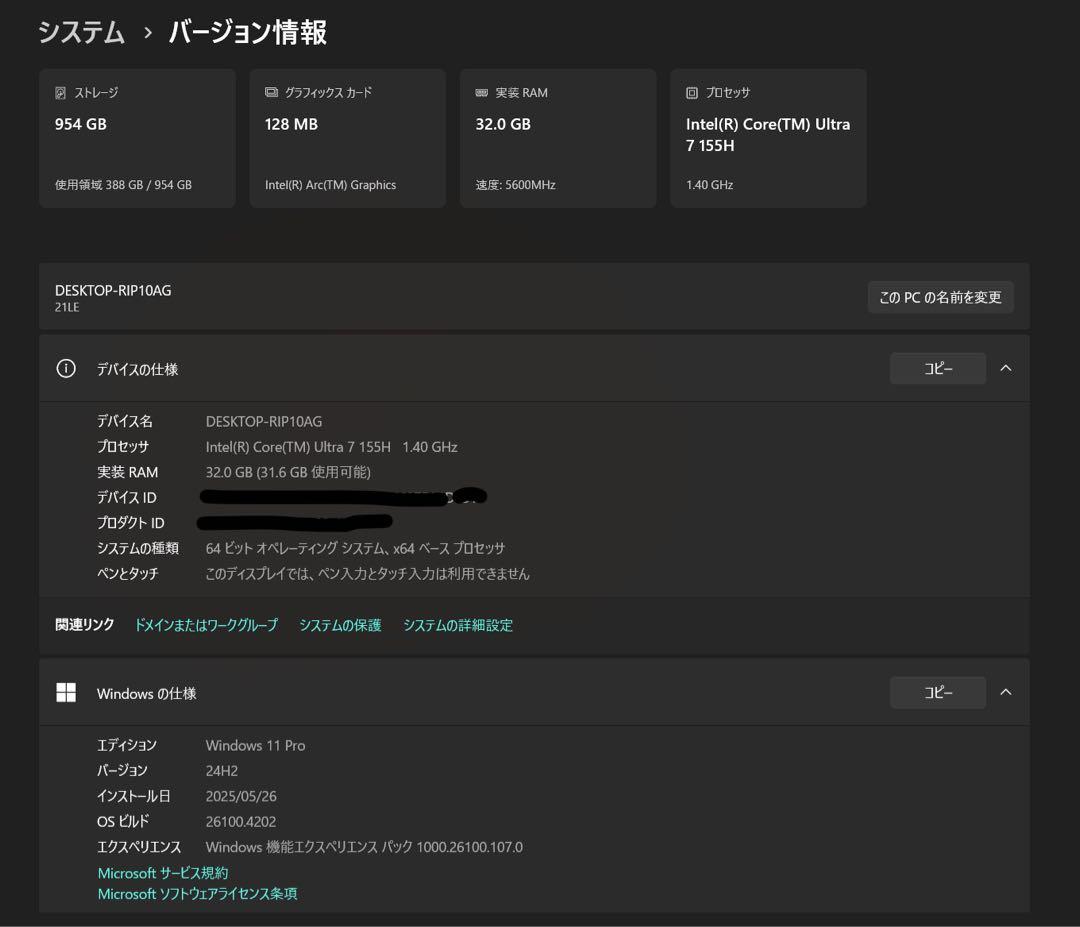The height and width of the screenshot is (927, 1080).
Task: Open the Microsoft サービス規約 link
Action: 162,872
